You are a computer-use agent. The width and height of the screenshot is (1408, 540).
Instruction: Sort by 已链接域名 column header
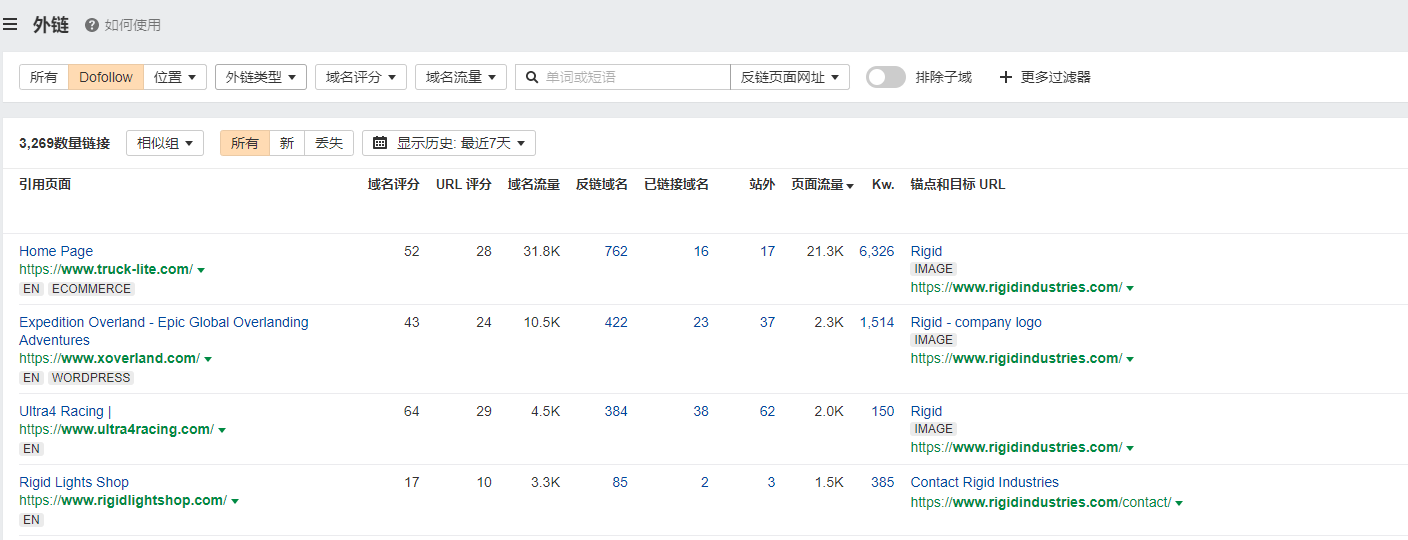(676, 184)
